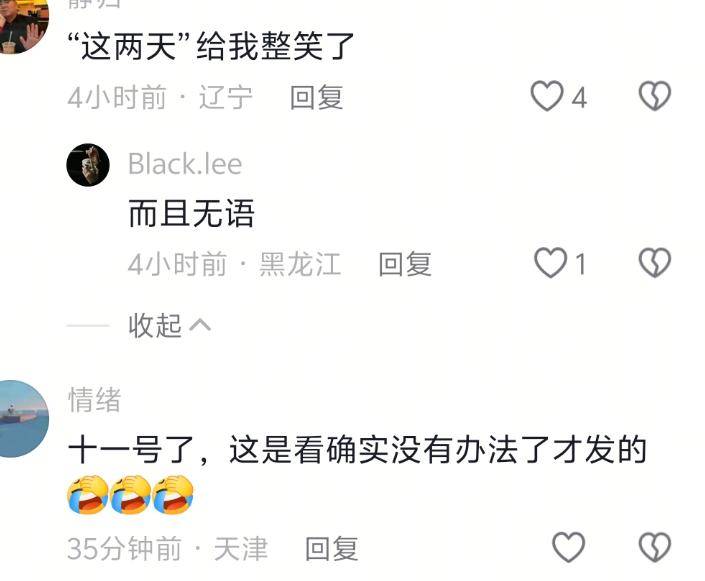The image size is (705, 581).
Task: Open 情绪's ship profile picture
Action: [x=22, y=419]
